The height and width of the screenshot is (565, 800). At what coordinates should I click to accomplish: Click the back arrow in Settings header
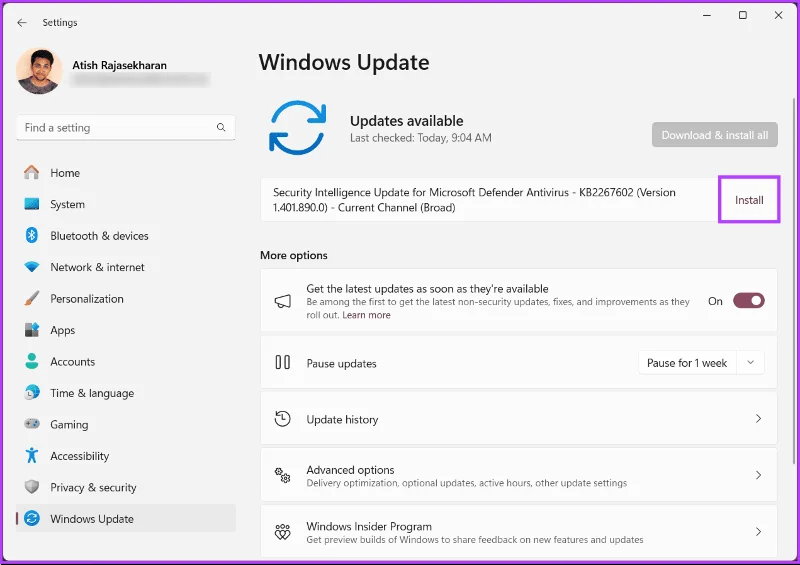[x=21, y=22]
